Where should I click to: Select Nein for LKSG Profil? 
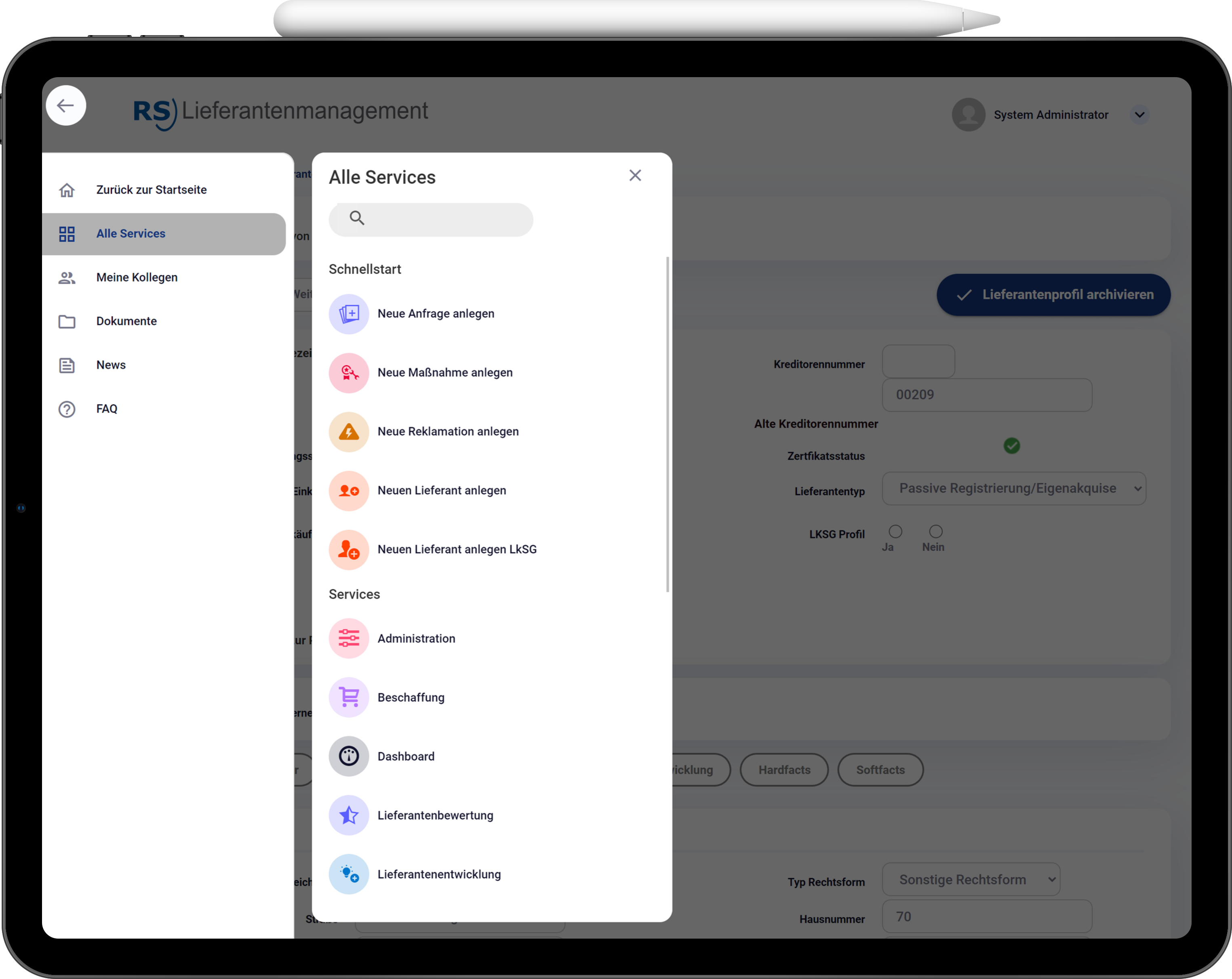click(x=935, y=532)
